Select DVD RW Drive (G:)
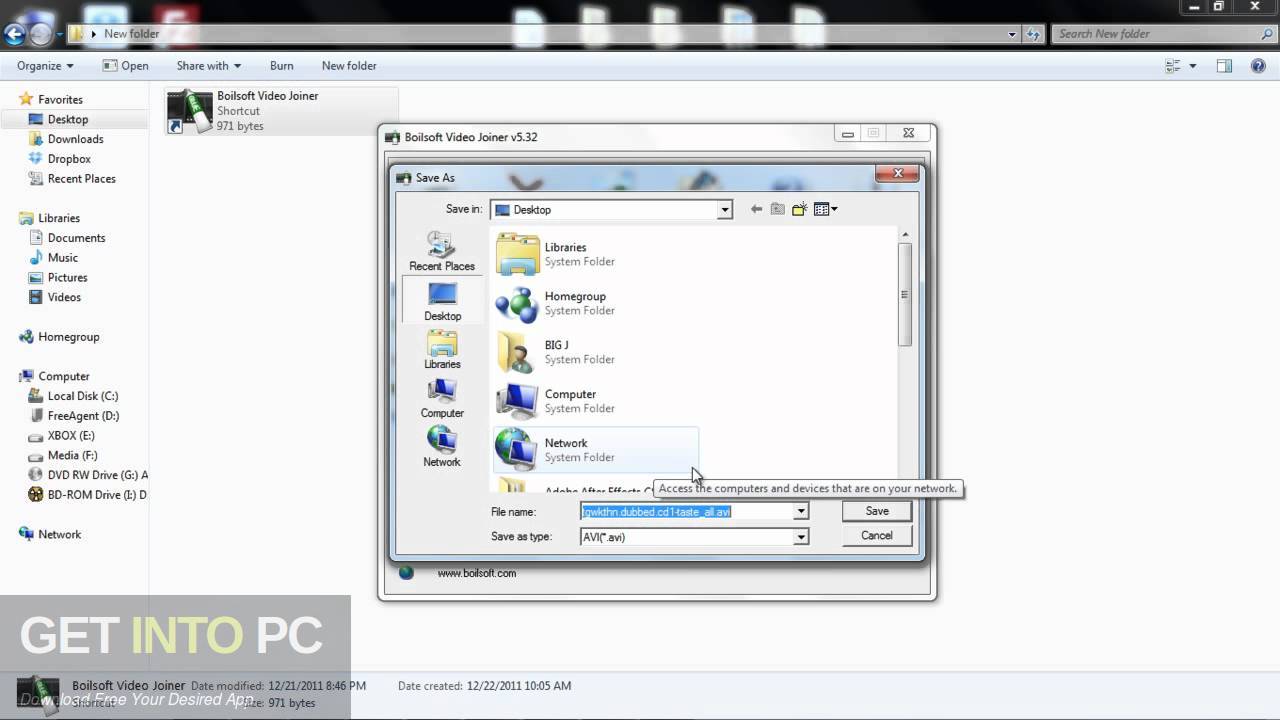 tap(88, 475)
